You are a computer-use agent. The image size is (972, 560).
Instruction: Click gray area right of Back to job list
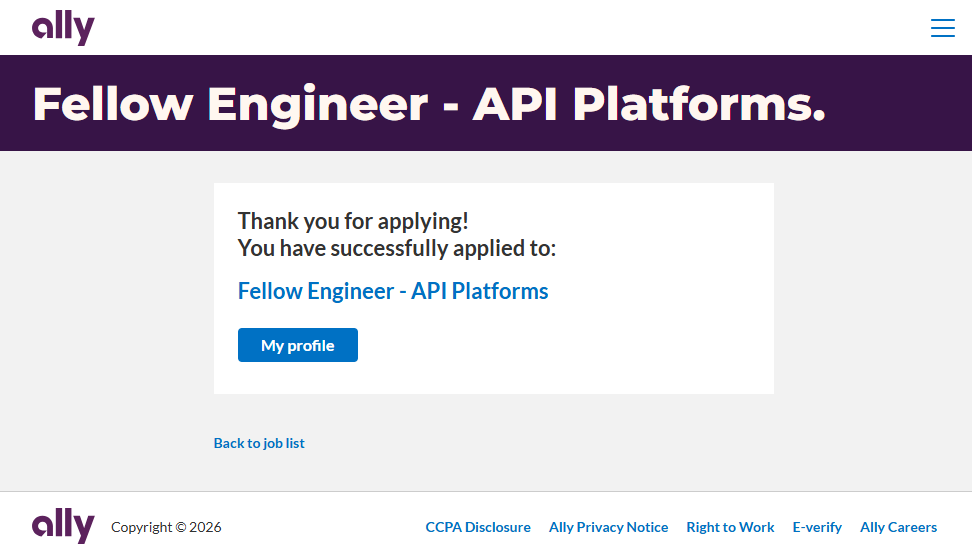(x=600, y=443)
